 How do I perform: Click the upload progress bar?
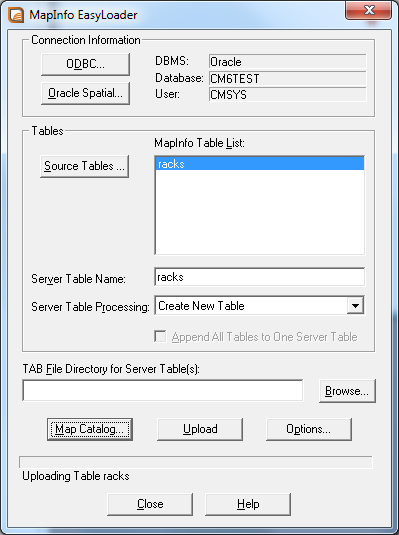pos(196,462)
